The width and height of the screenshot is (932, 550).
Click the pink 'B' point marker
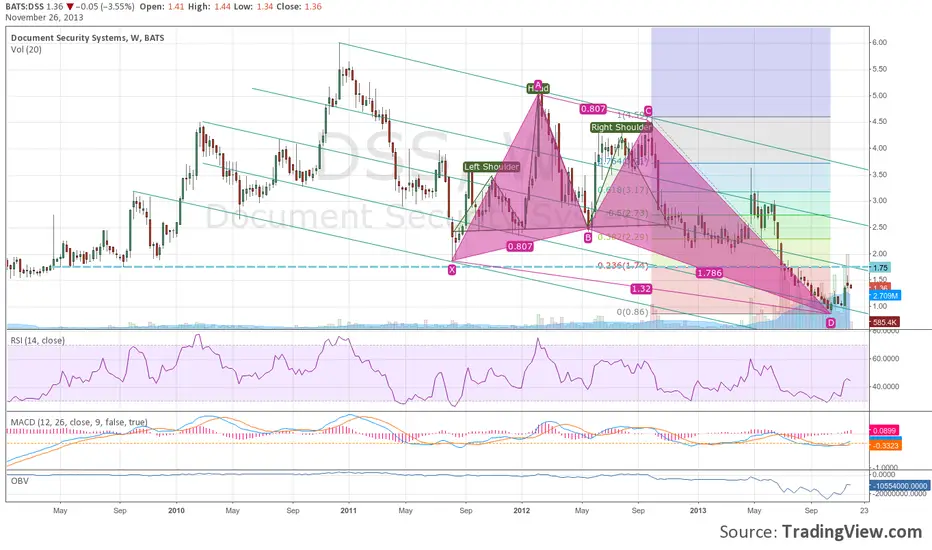click(x=588, y=238)
